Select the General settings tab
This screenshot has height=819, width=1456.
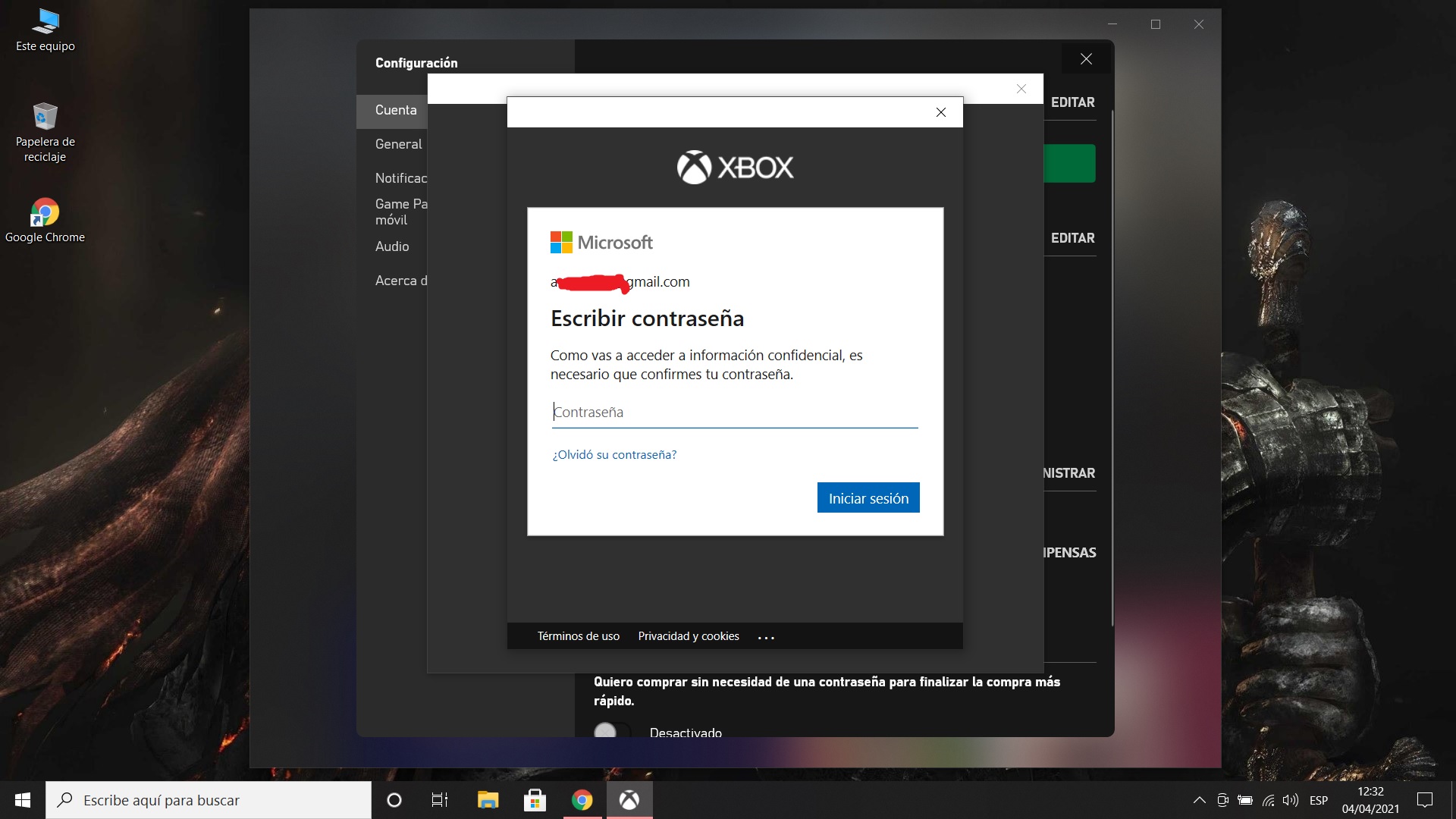(392, 144)
